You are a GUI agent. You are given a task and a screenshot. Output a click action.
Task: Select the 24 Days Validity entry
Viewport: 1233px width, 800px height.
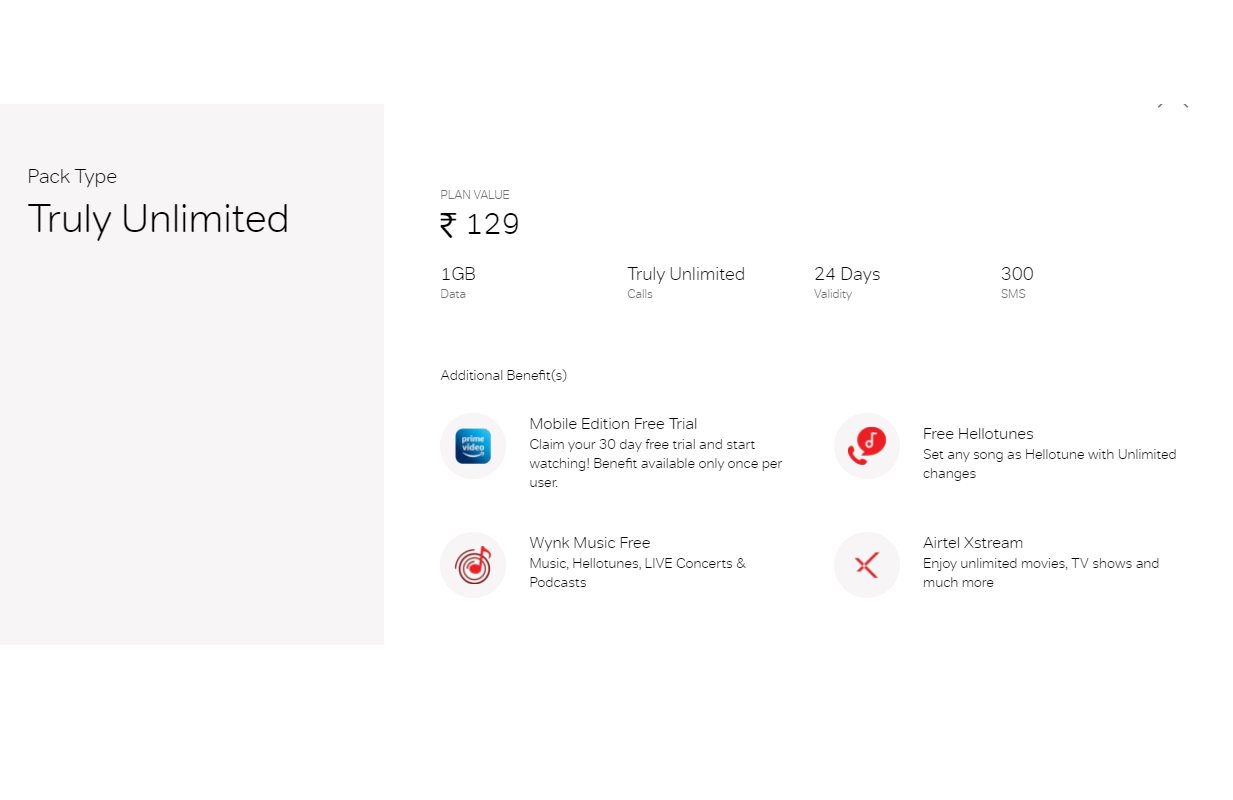(847, 281)
